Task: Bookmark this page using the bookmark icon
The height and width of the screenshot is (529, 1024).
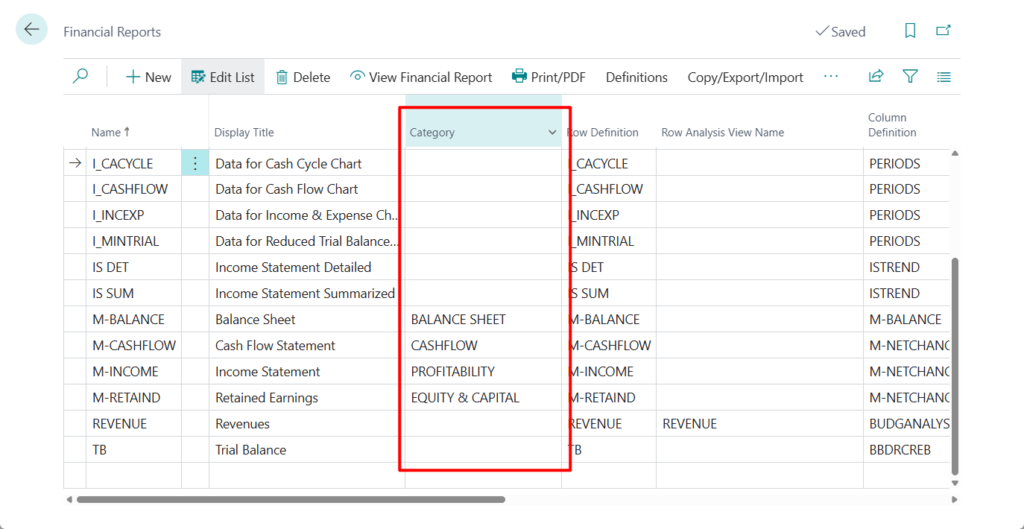Action: [x=910, y=31]
